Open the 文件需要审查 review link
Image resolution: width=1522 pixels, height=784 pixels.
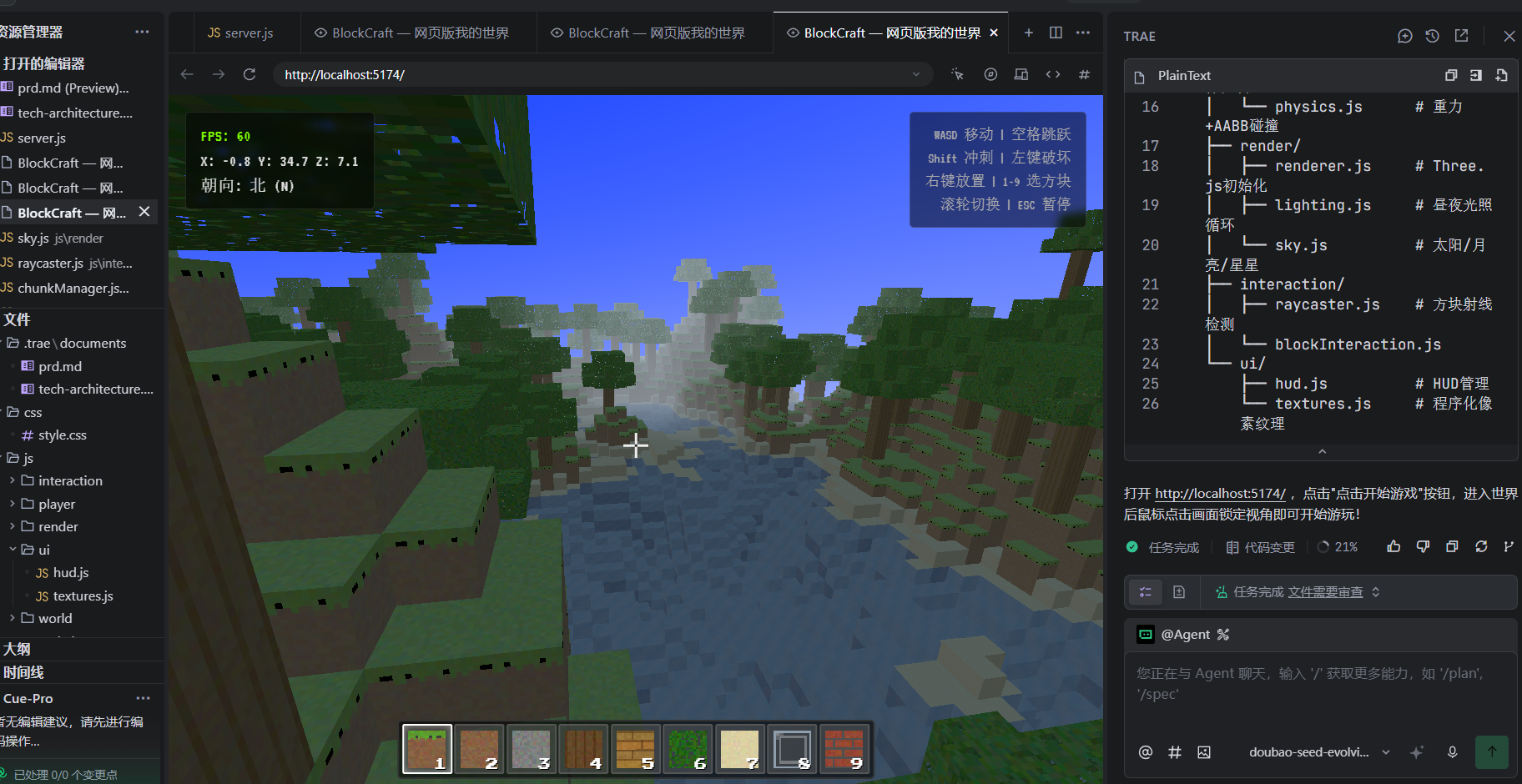click(1325, 592)
